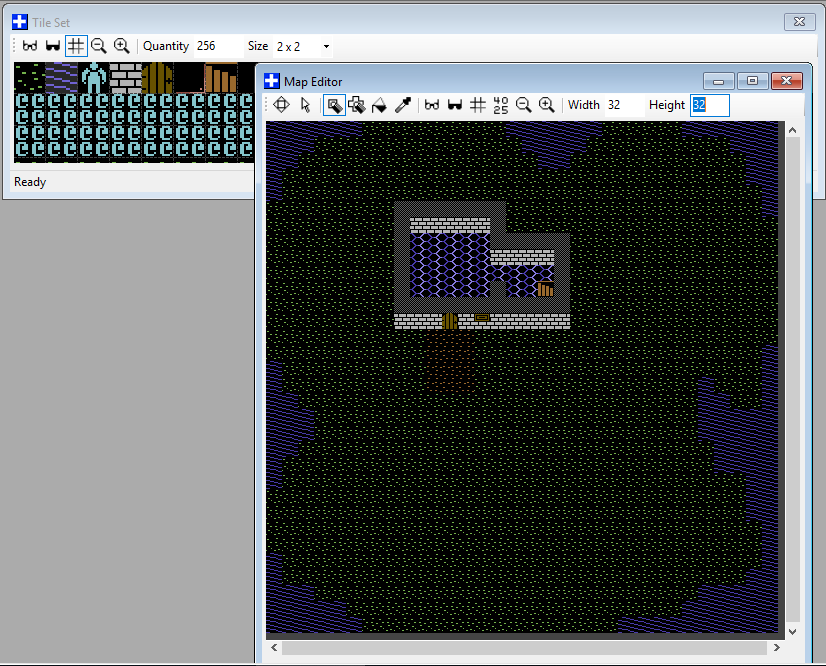Screen dimensions: 826x666
Task: Click the tile numbers display icon
Action: (500, 105)
